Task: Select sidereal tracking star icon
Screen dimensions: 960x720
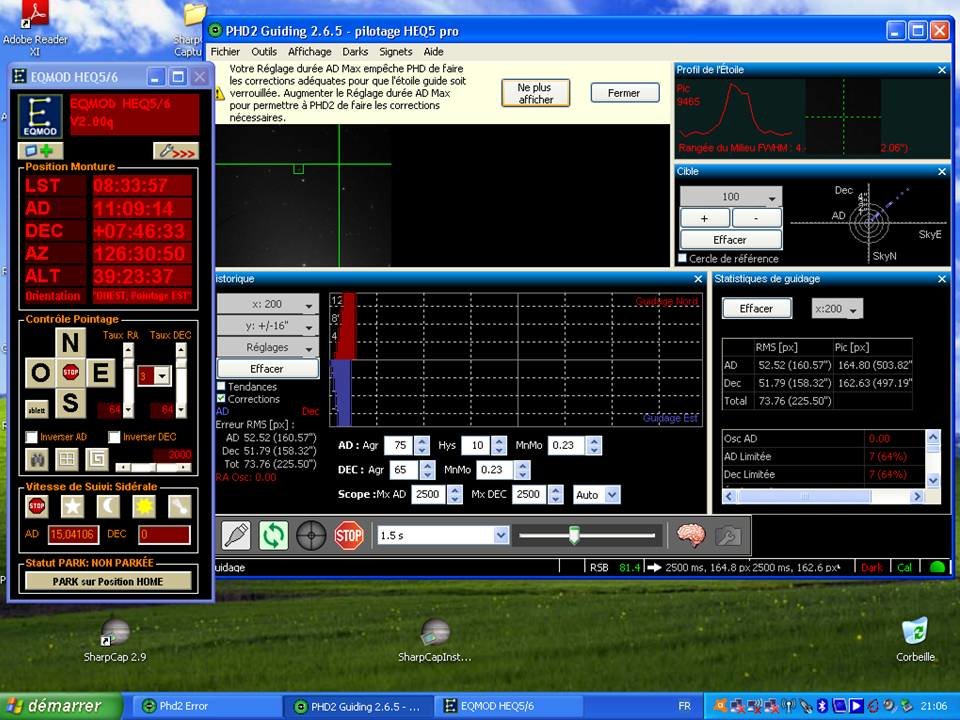Action: point(72,506)
